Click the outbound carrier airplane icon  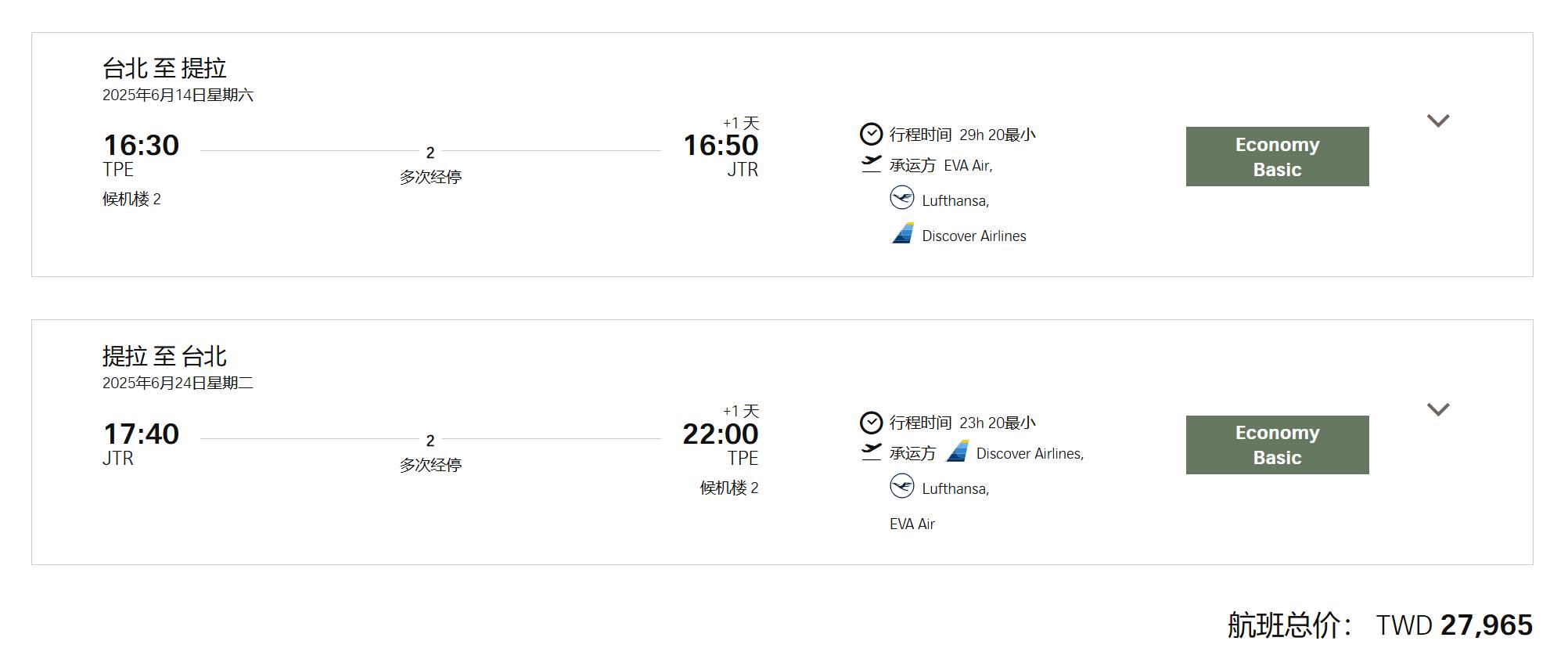click(x=871, y=164)
